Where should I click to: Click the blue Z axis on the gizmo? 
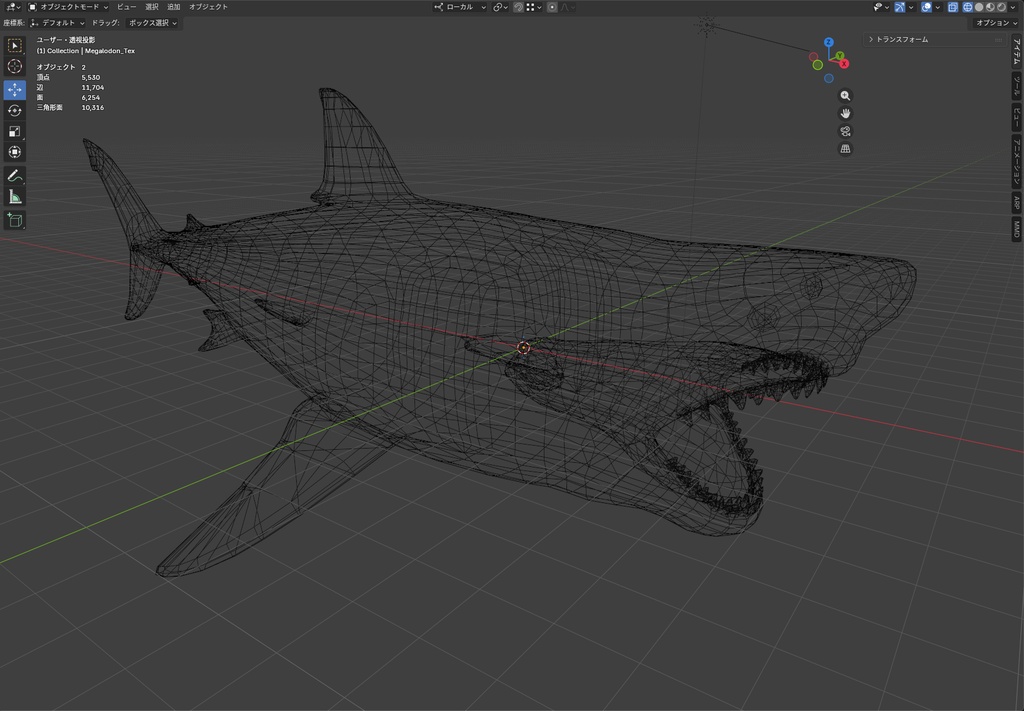[x=828, y=42]
